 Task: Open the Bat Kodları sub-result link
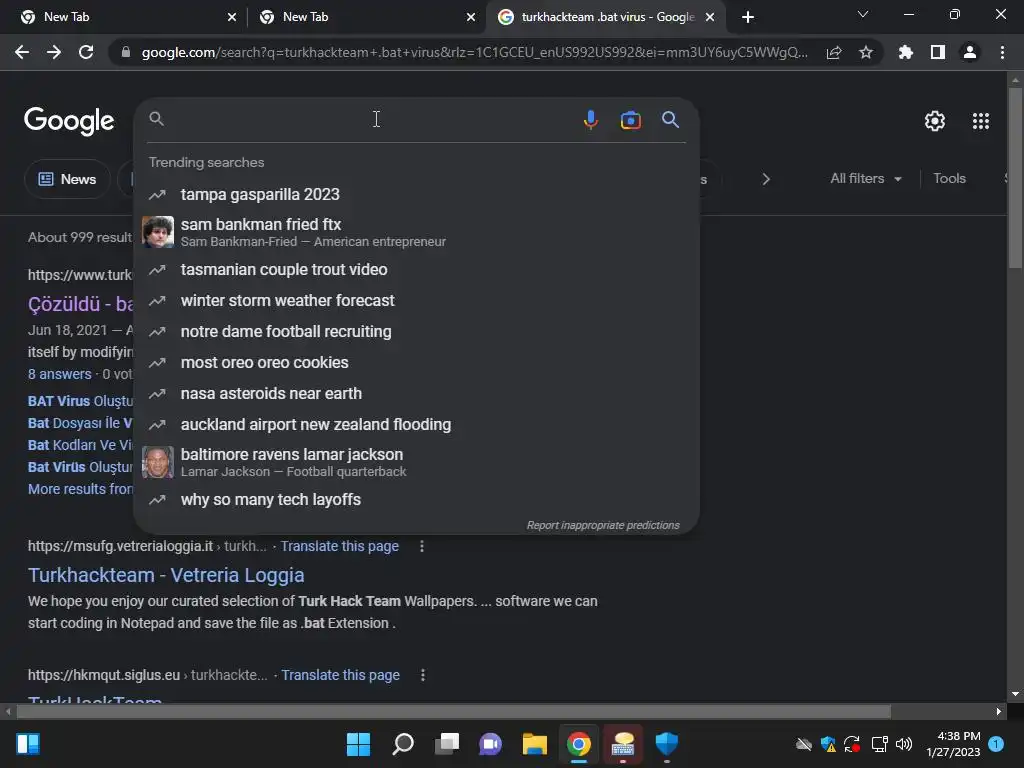[x=80, y=445]
